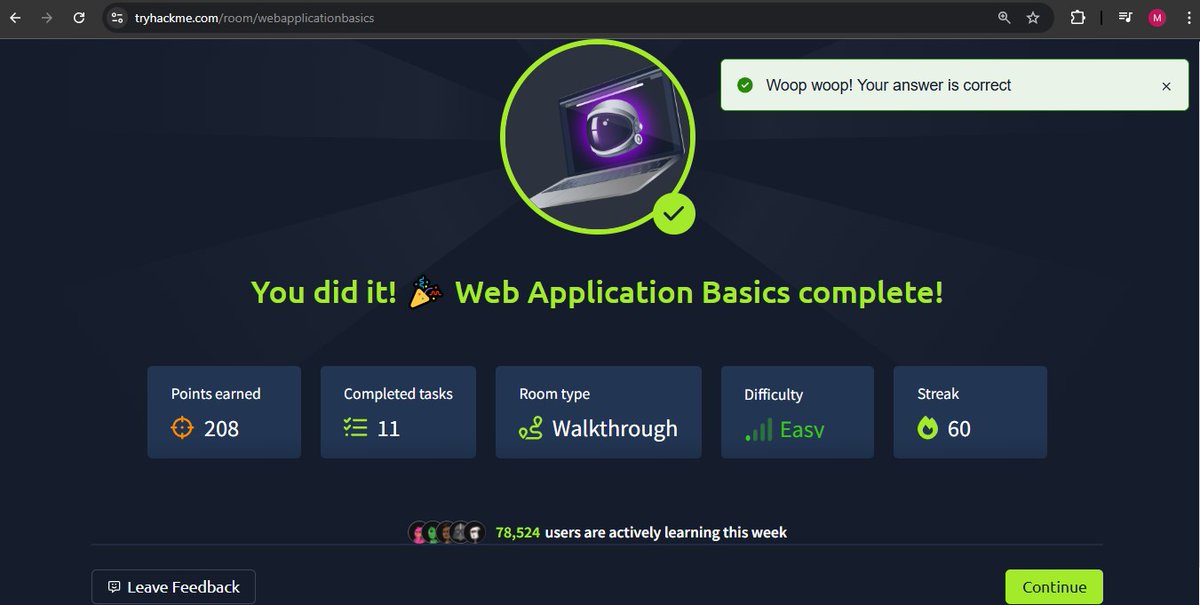Click the points value 208
Viewport: 1200px width, 605px height.
click(x=221, y=428)
